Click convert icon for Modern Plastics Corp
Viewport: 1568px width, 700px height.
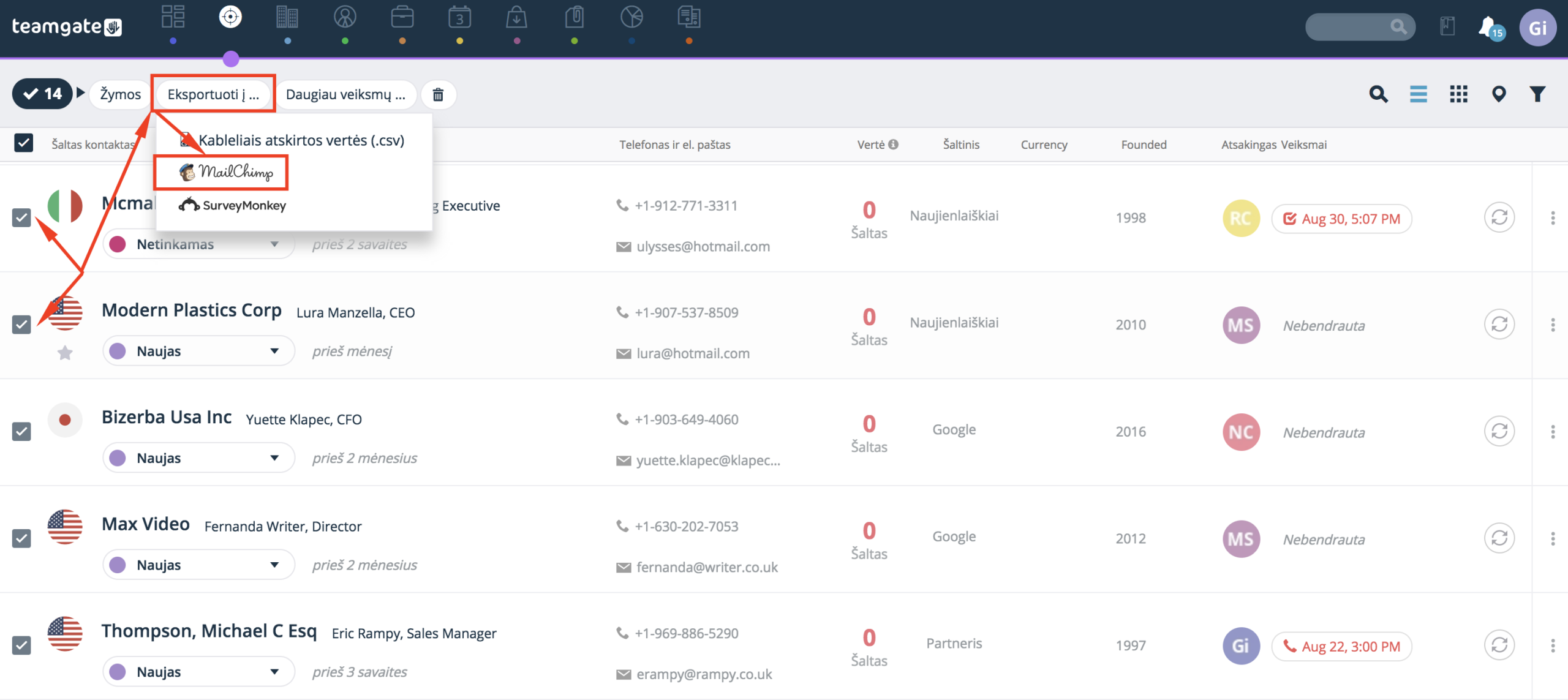(x=1499, y=325)
